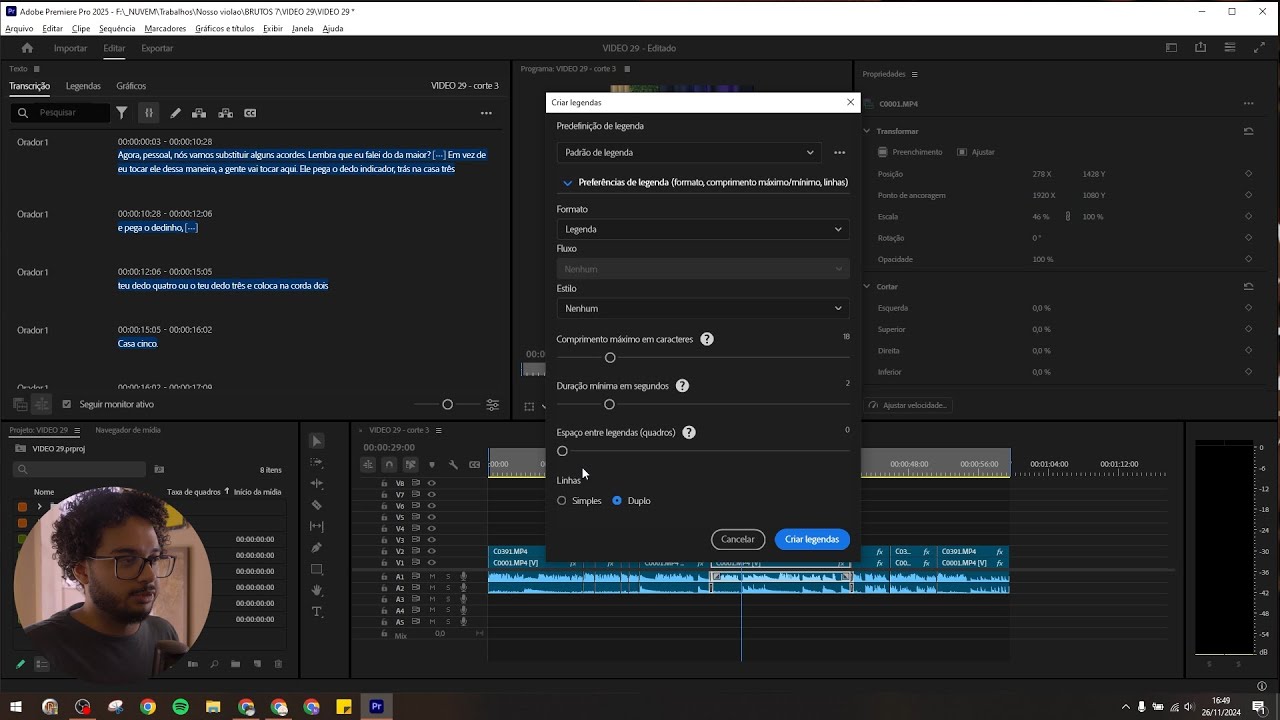The width and height of the screenshot is (1280, 720).
Task: Toggle visibility eye of track V1
Action: pos(432,563)
